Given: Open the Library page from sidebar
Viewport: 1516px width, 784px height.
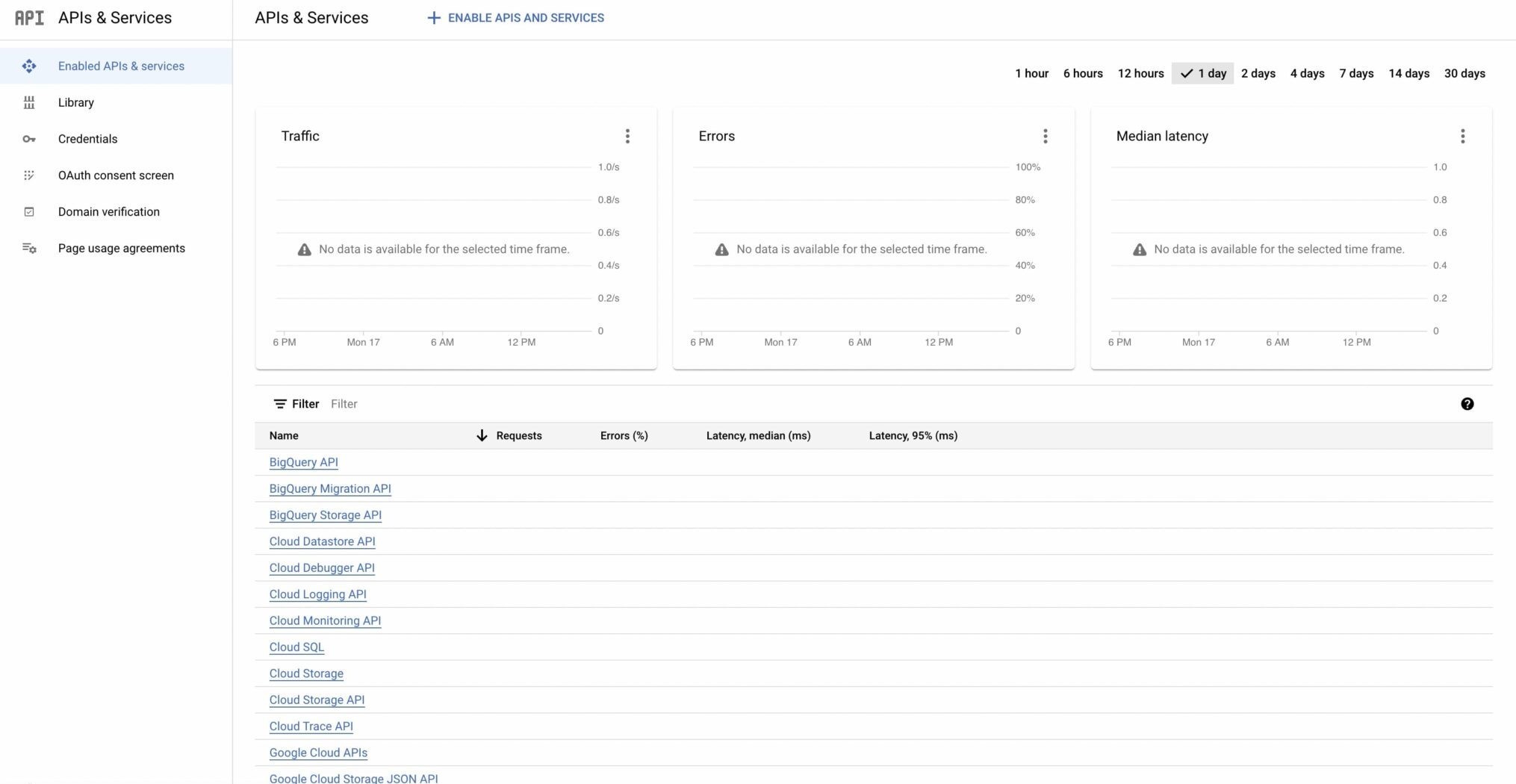Looking at the screenshot, I should click(76, 103).
